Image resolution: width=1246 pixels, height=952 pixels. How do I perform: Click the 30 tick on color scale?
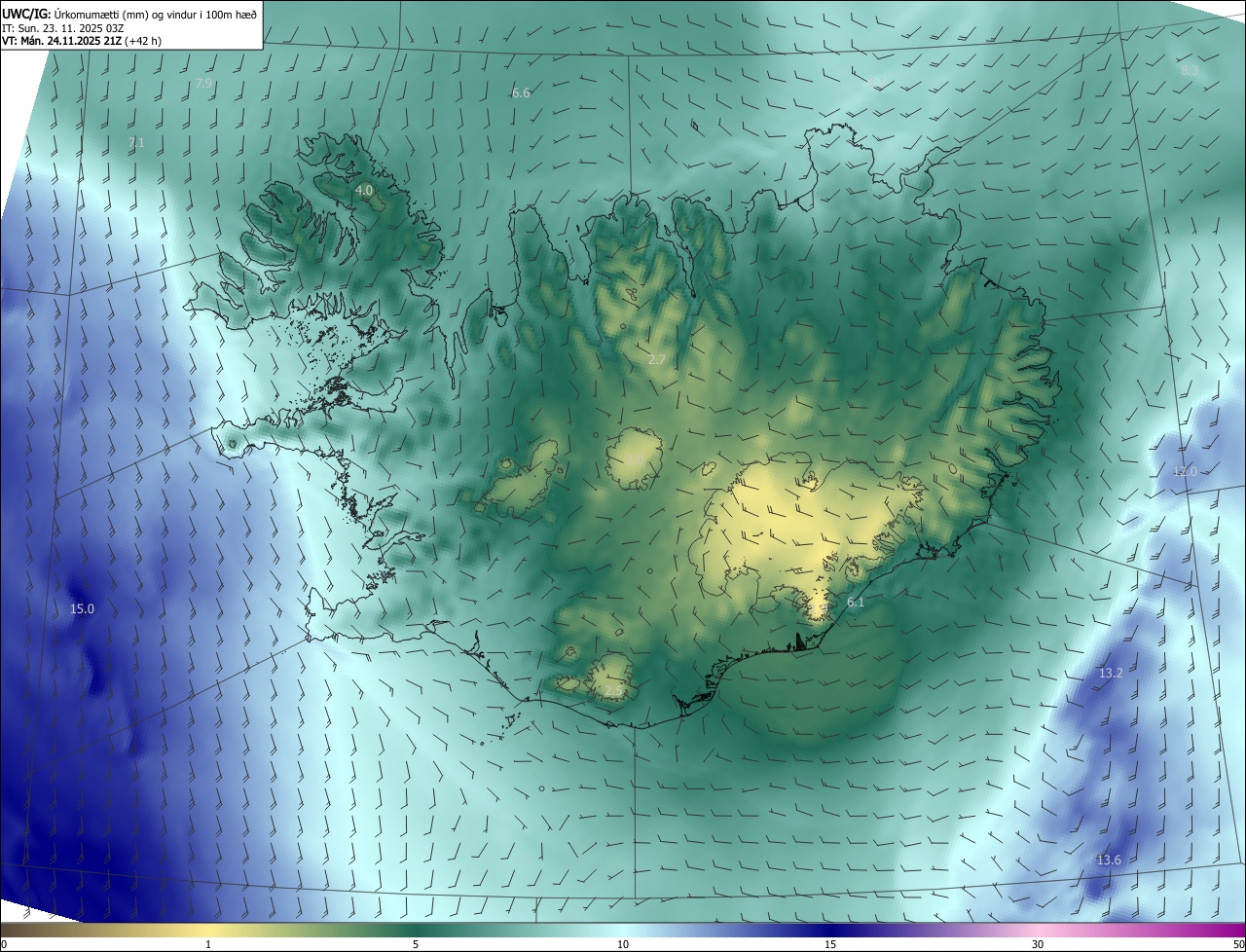1038,944
